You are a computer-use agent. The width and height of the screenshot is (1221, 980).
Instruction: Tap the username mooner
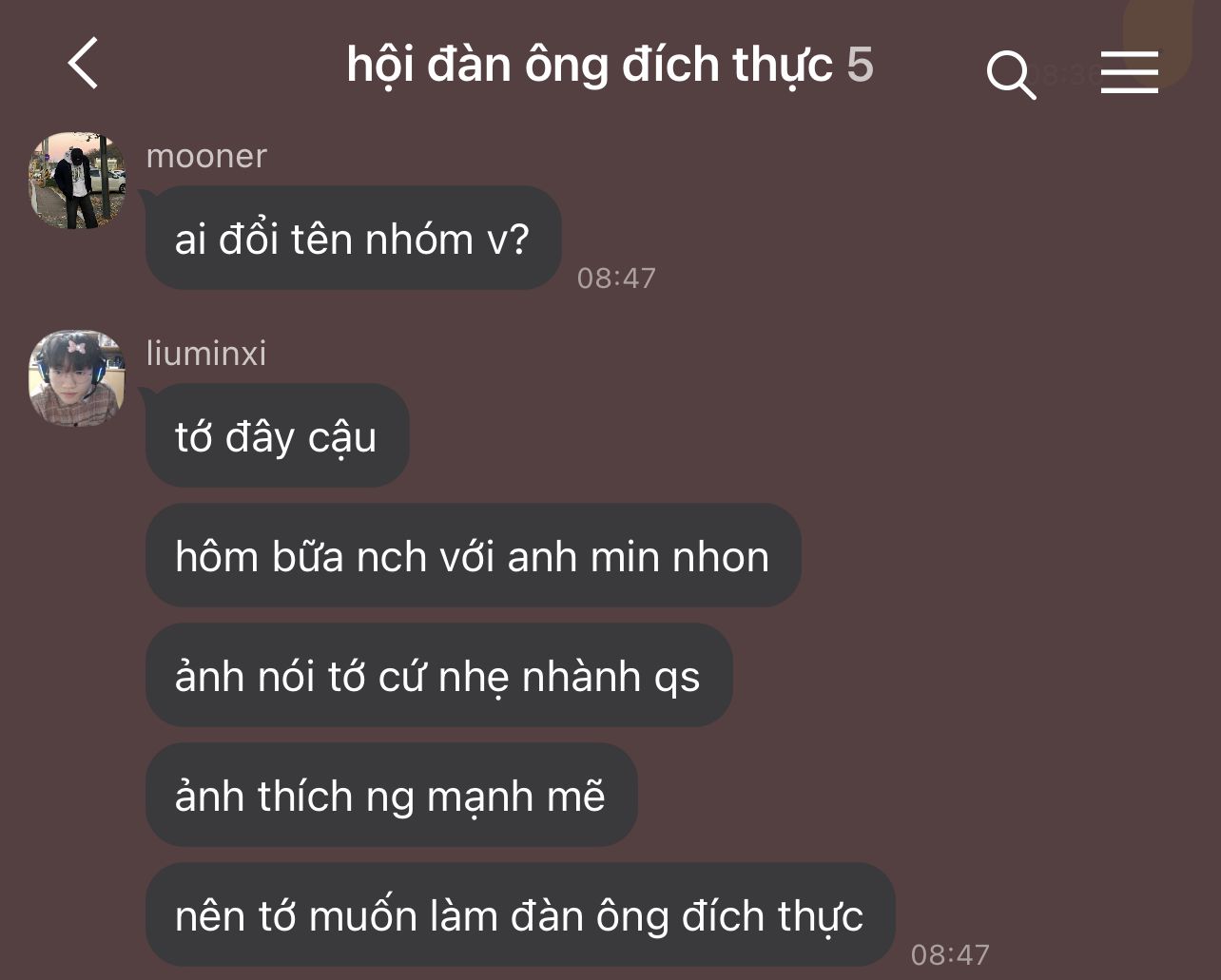pyautogui.click(x=206, y=156)
